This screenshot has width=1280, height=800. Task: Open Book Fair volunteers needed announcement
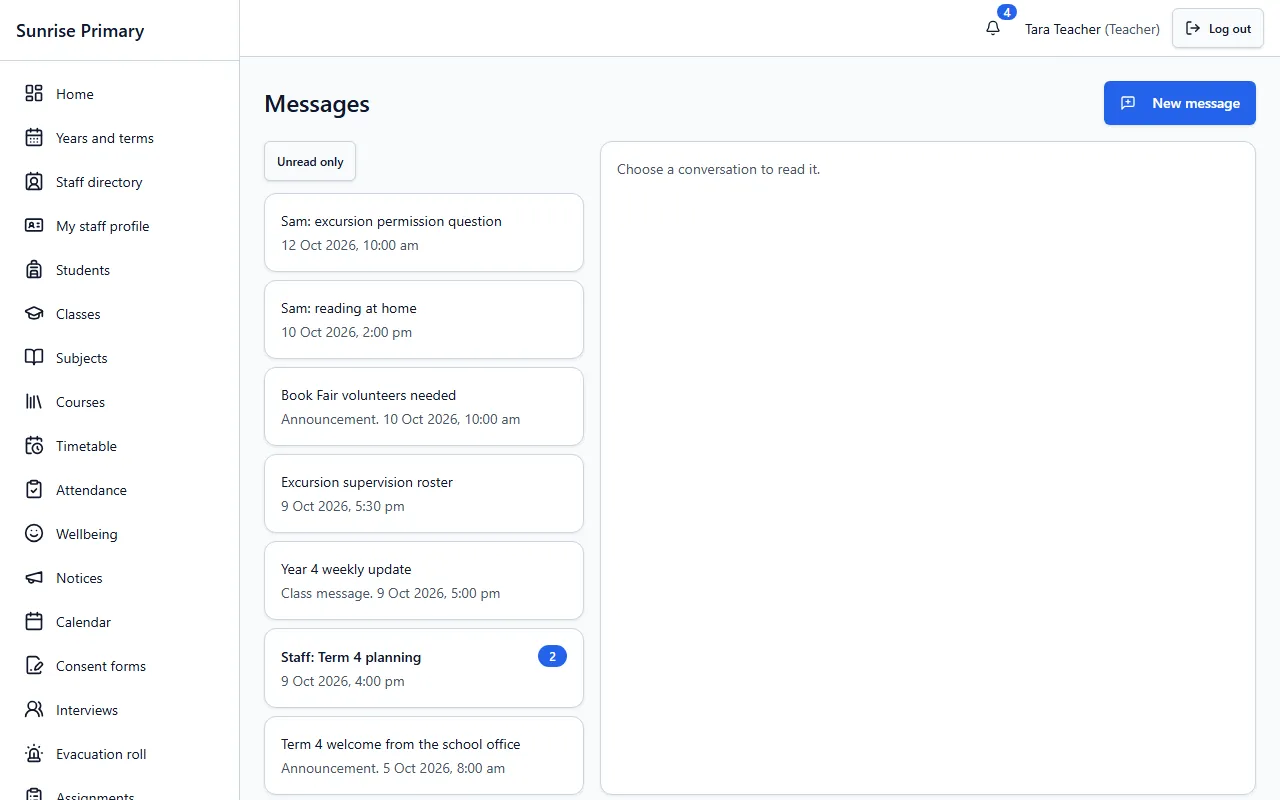(x=424, y=406)
